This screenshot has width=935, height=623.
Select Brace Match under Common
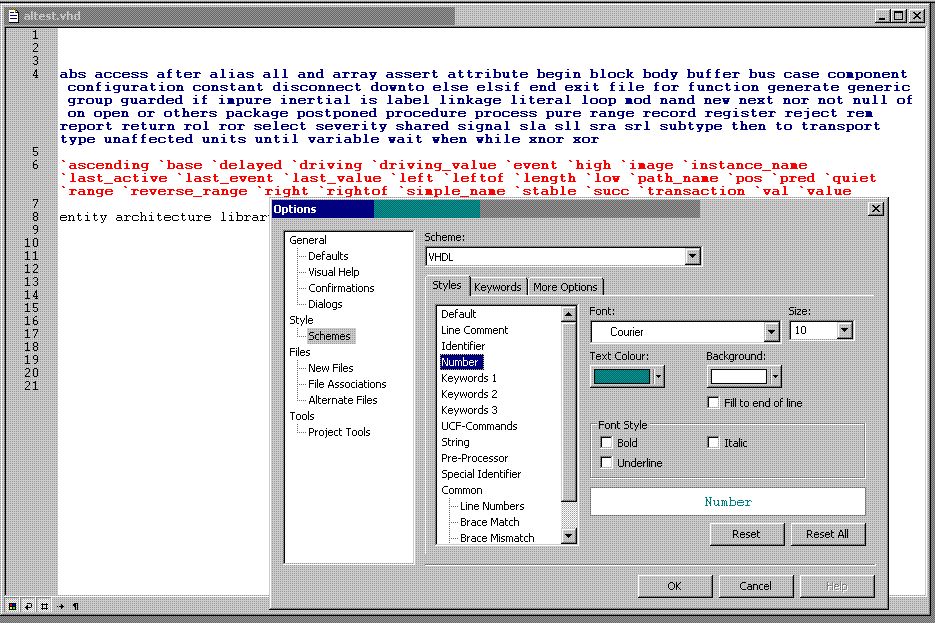(490, 522)
